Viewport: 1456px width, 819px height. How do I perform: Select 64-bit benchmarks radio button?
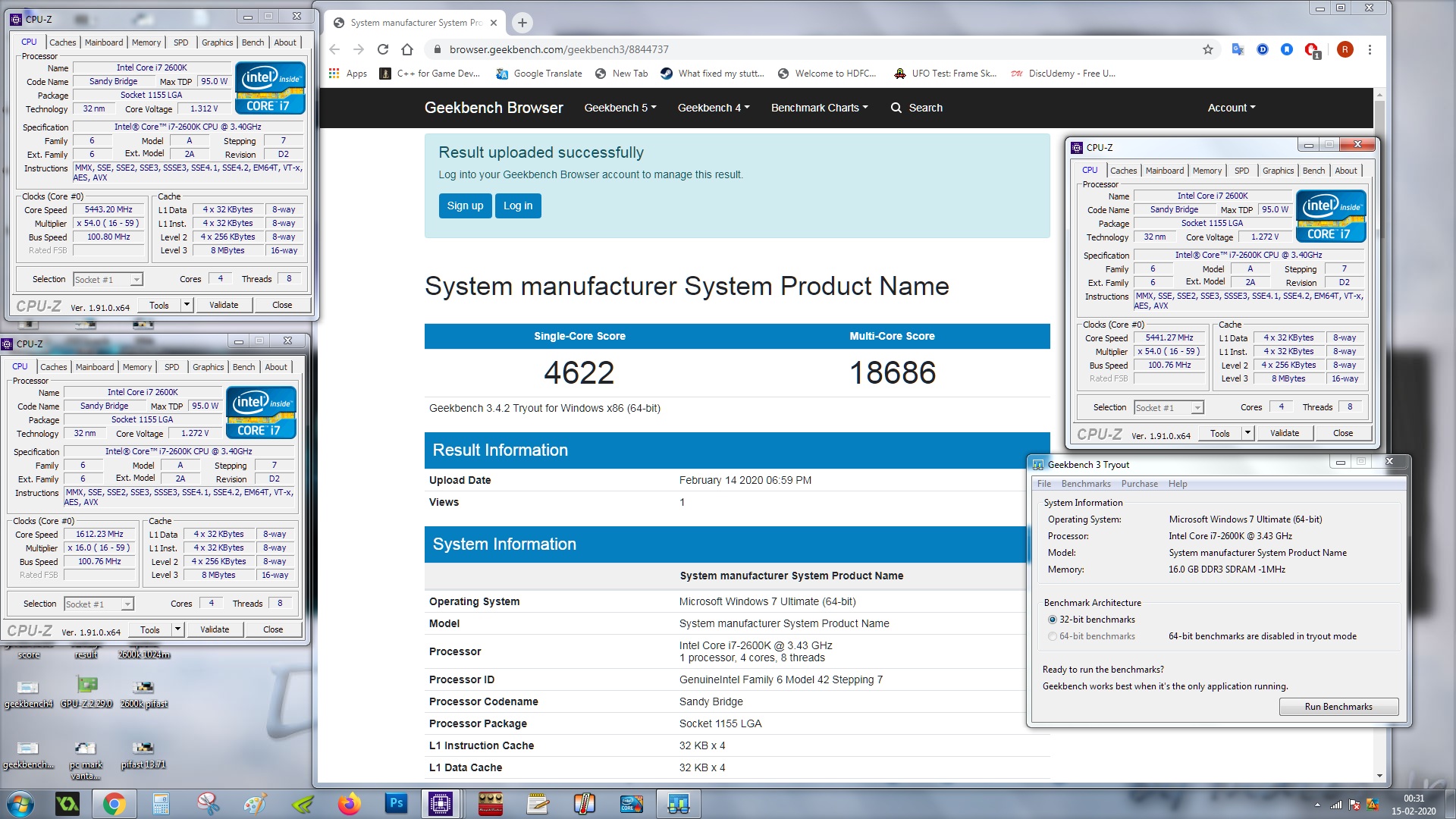[1052, 636]
